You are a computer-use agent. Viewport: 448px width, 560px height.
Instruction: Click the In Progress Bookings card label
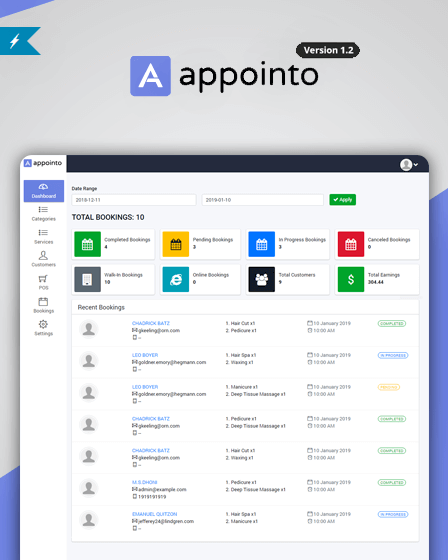point(302,240)
